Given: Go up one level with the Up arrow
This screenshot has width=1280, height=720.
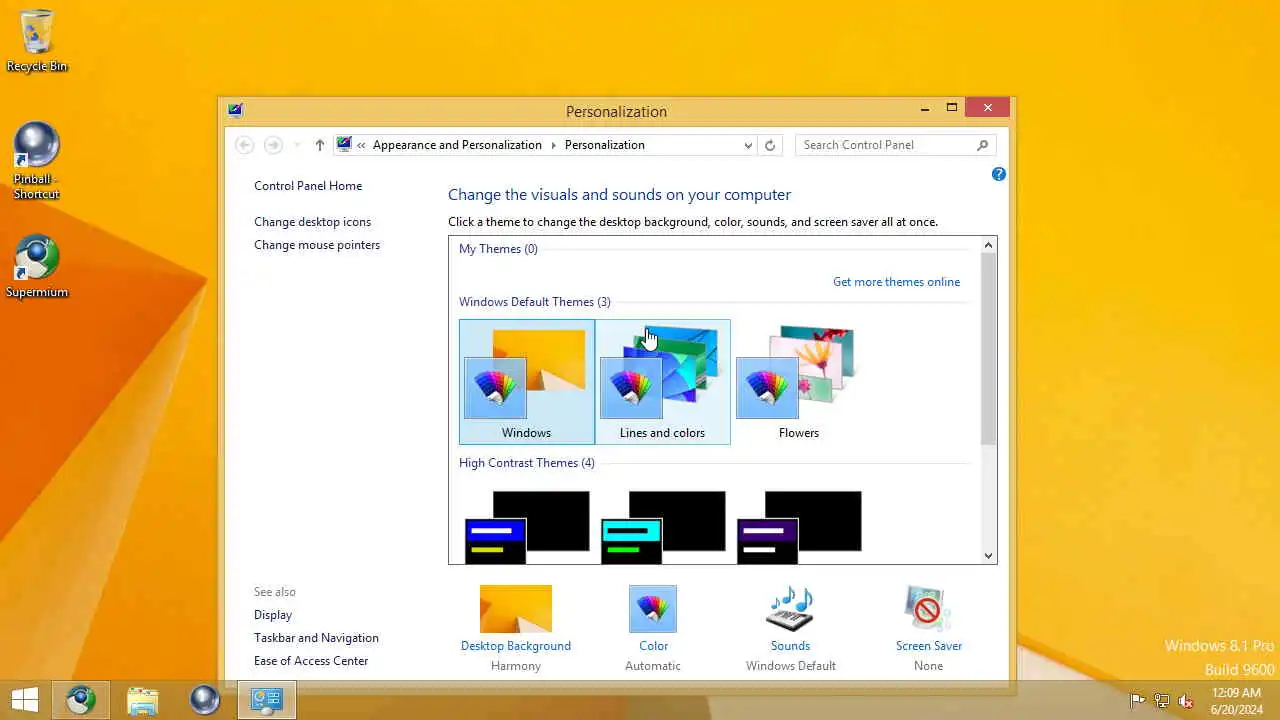Looking at the screenshot, I should (x=320, y=145).
